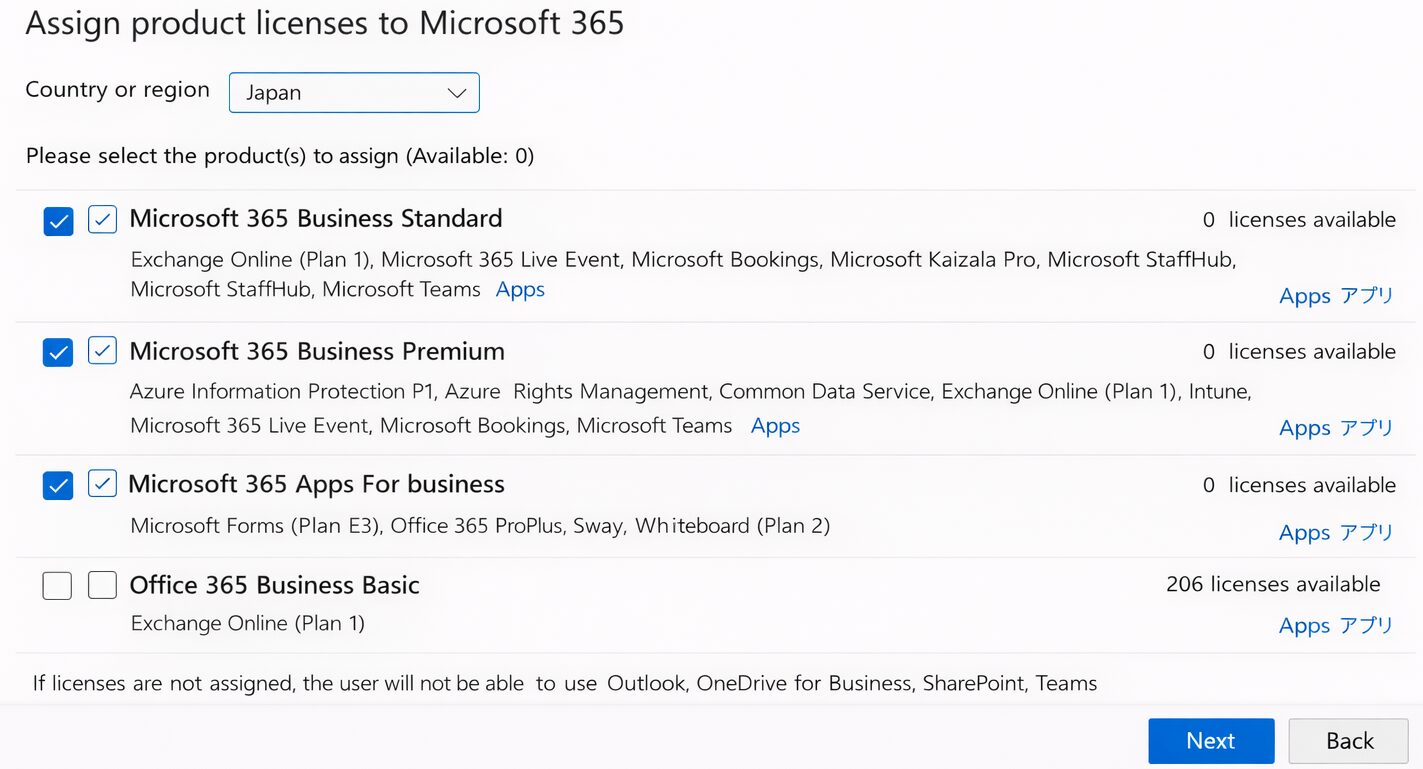Click the inline Apps link after Microsoft Teams in Business Standard
The image size is (1423, 769).
[x=520, y=289]
